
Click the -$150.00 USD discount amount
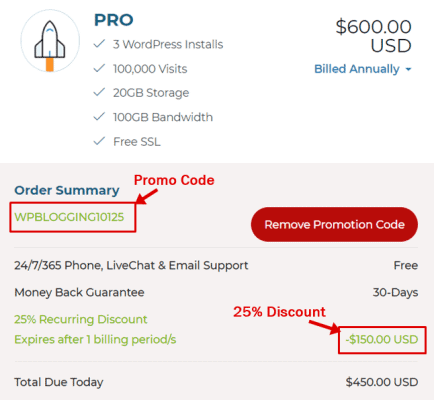pos(382,340)
